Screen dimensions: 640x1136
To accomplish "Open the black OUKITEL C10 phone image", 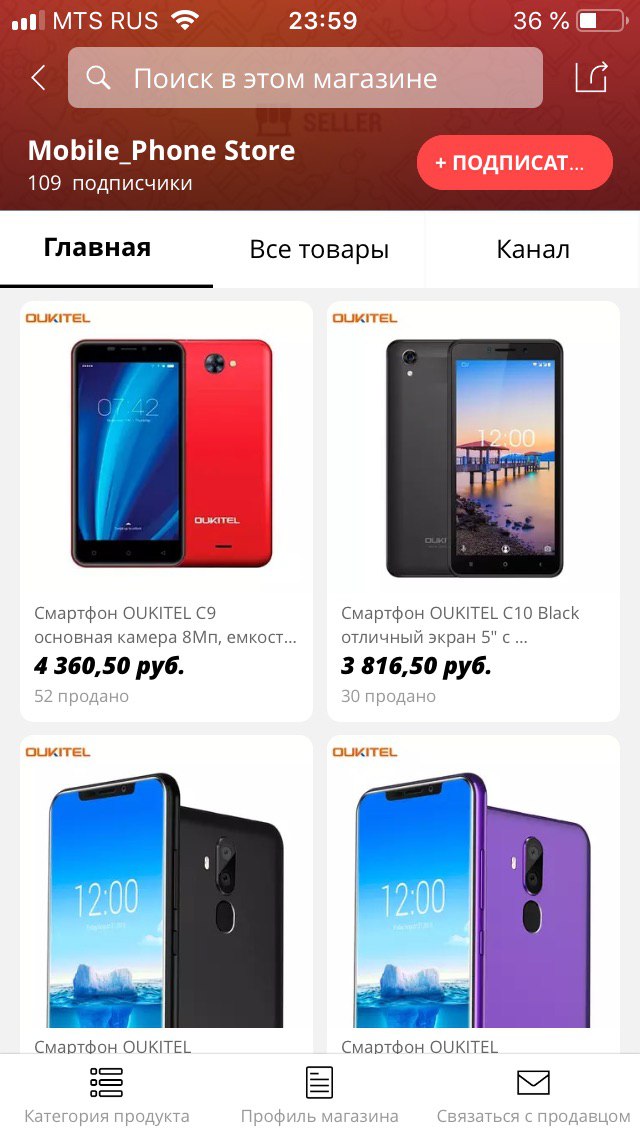I will pyautogui.click(x=474, y=458).
